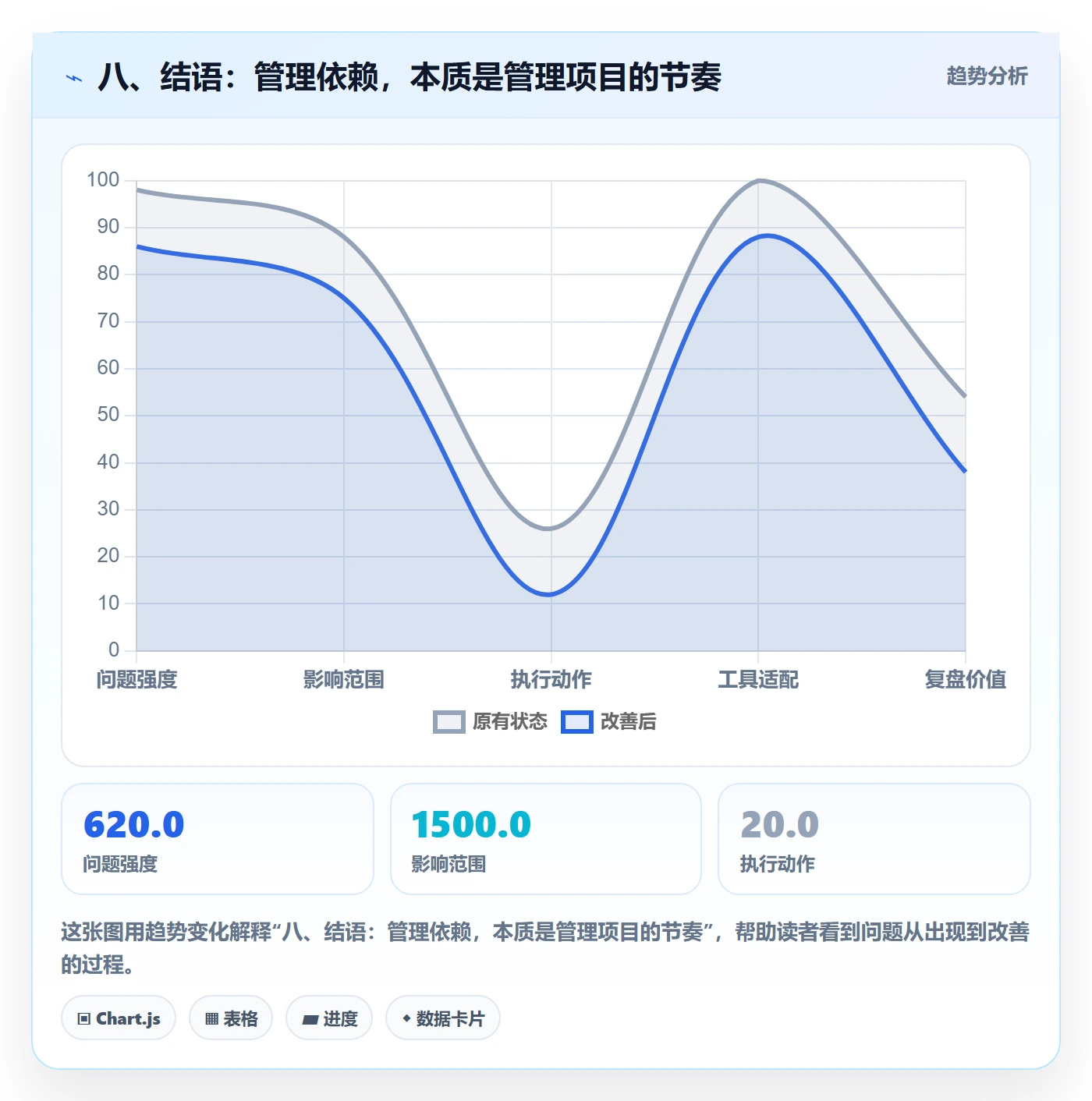Toggle the 改善后 legend swatch
1092x1101 pixels.
577,722
